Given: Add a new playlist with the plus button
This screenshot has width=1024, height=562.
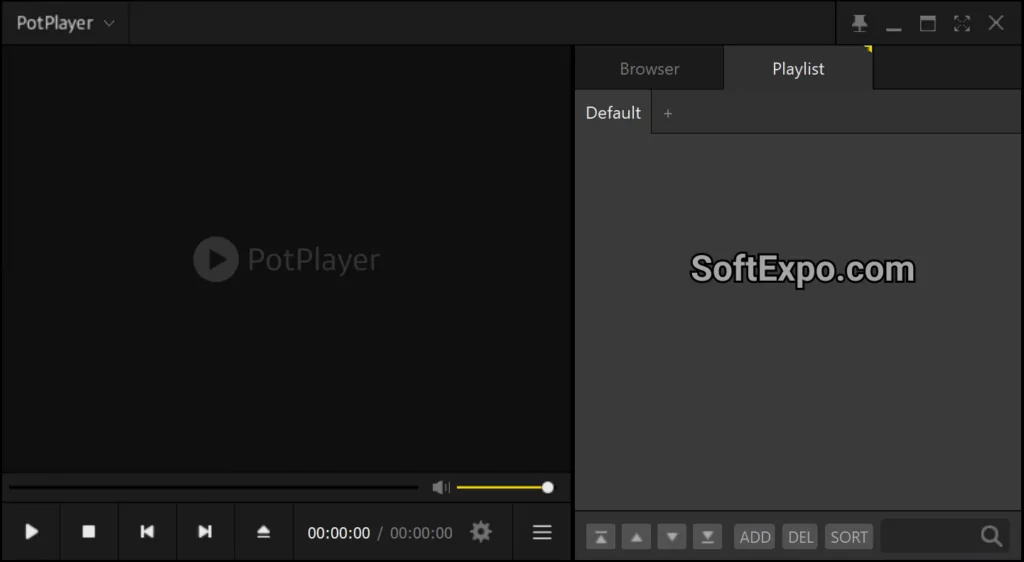Looking at the screenshot, I should (667, 114).
